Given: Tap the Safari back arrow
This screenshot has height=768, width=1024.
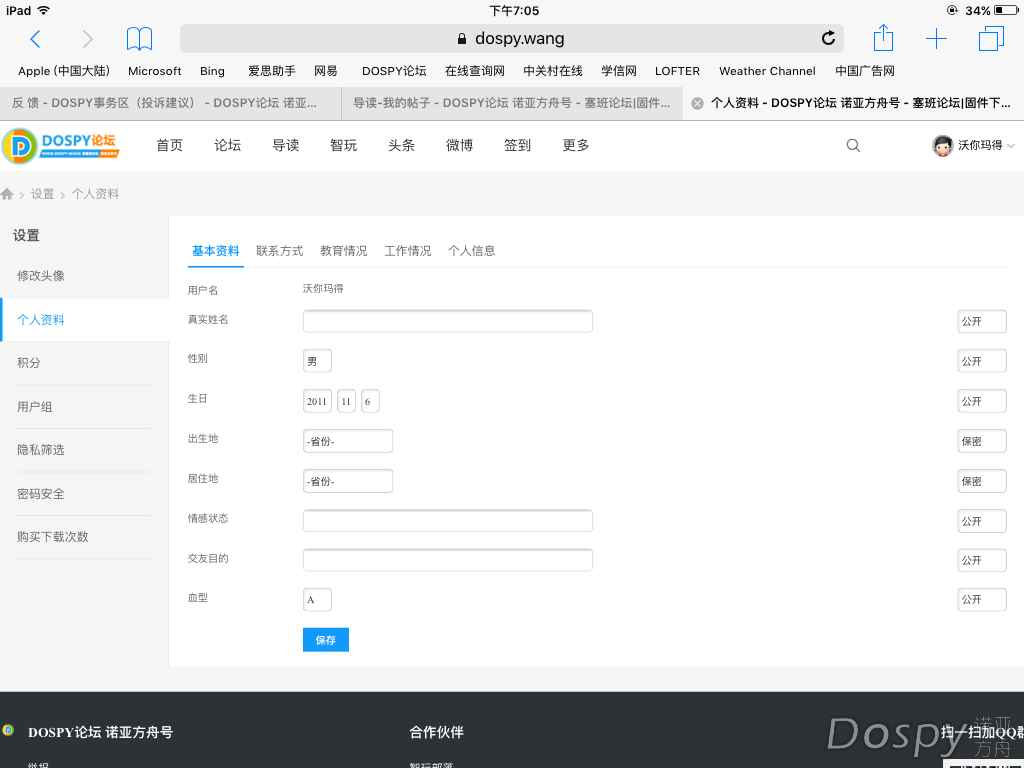Looking at the screenshot, I should pyautogui.click(x=35, y=39).
